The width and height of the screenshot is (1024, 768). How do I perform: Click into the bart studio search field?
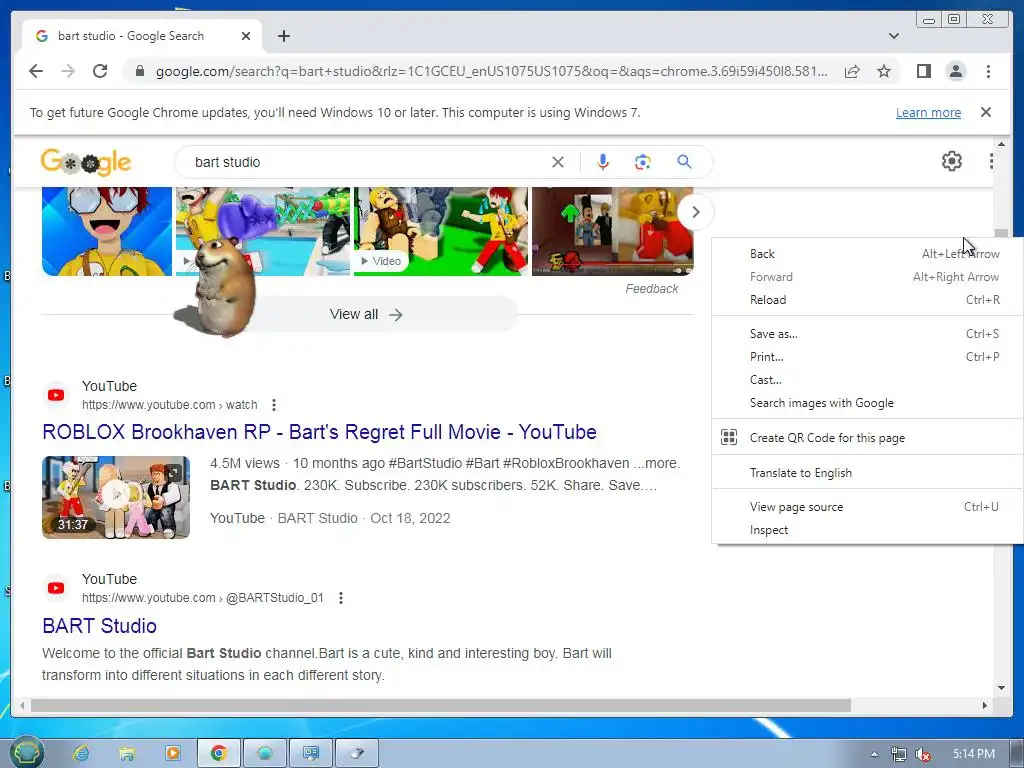pyautogui.click(x=366, y=162)
